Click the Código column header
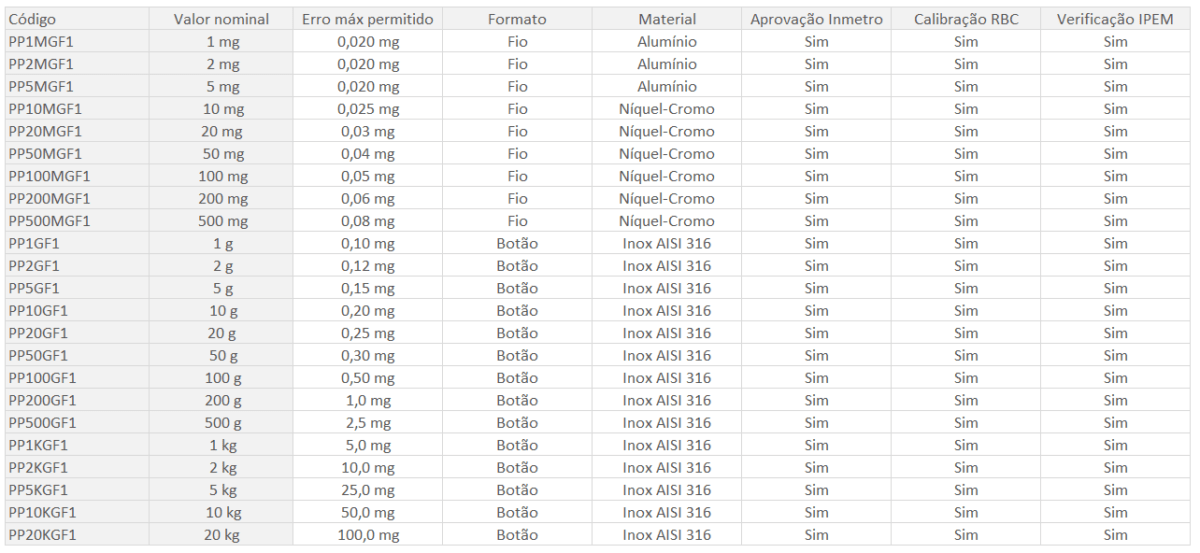1200x553 pixels. [x=32, y=19]
